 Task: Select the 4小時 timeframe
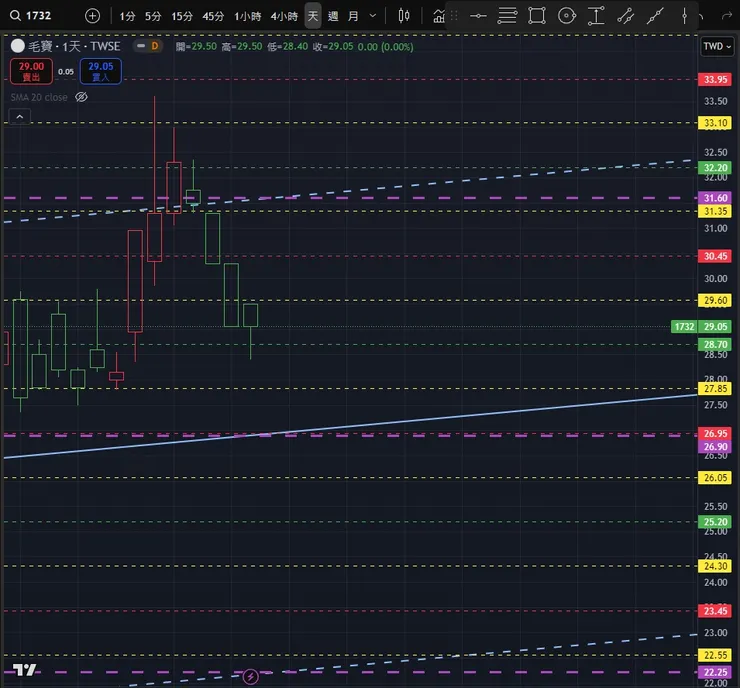[x=284, y=17]
